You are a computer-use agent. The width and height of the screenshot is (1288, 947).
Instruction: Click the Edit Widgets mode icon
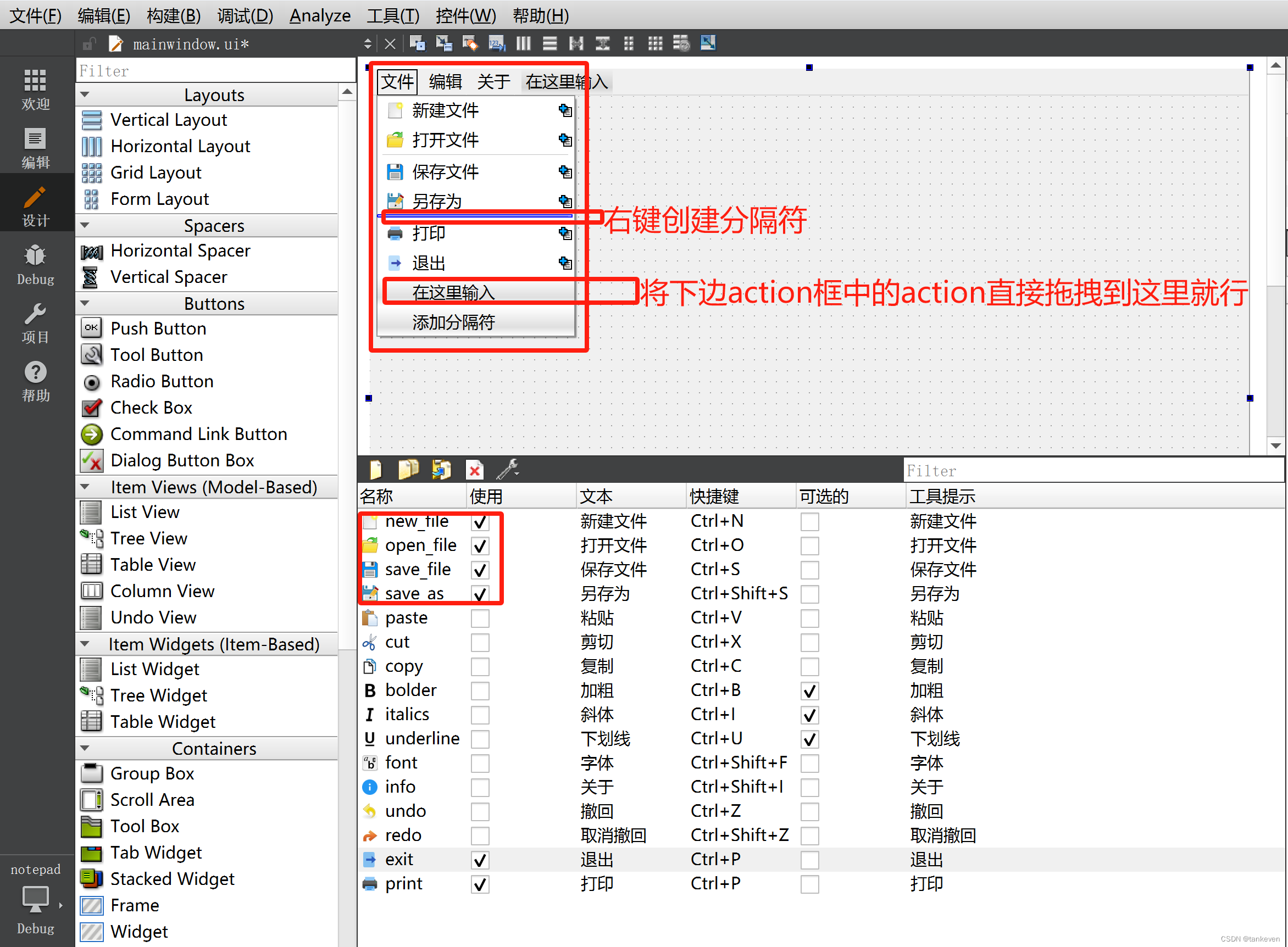tap(418, 43)
